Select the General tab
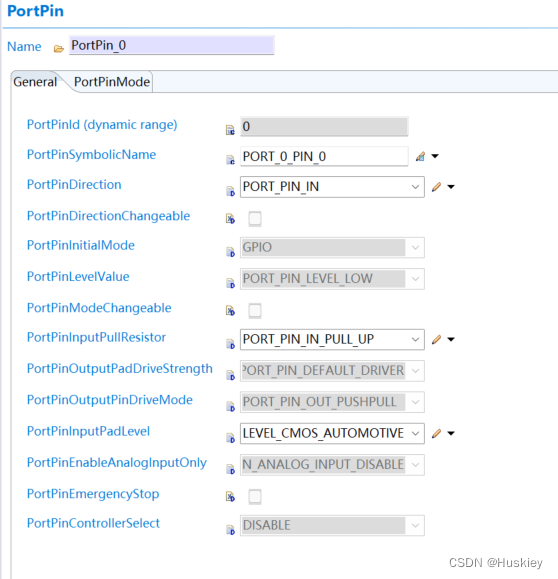Viewport: 558px width, 579px height. pos(35,82)
